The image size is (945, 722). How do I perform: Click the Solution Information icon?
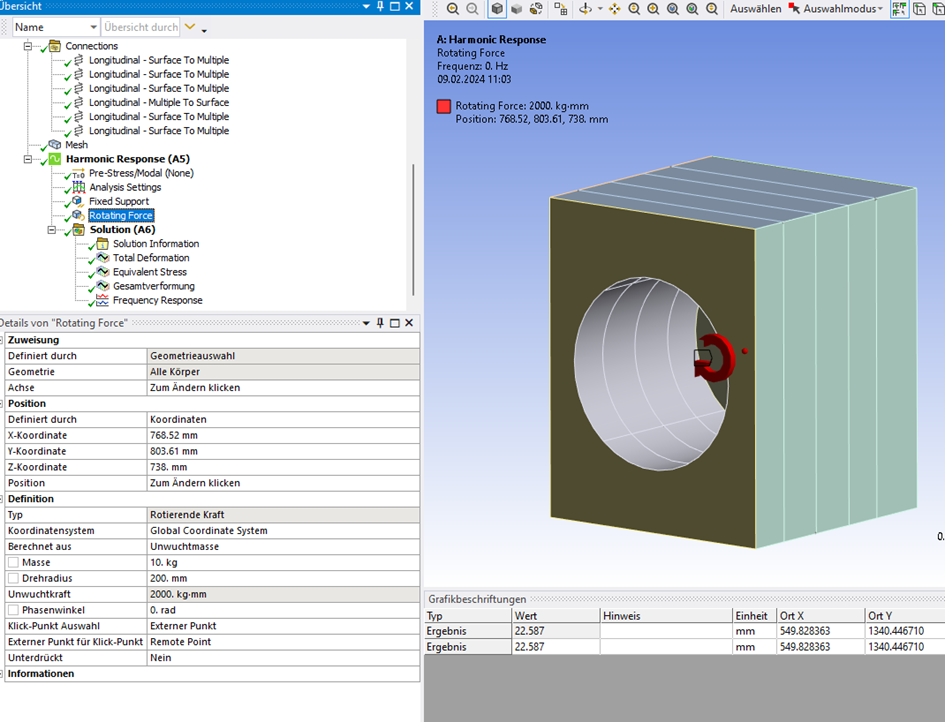[x=101, y=244]
